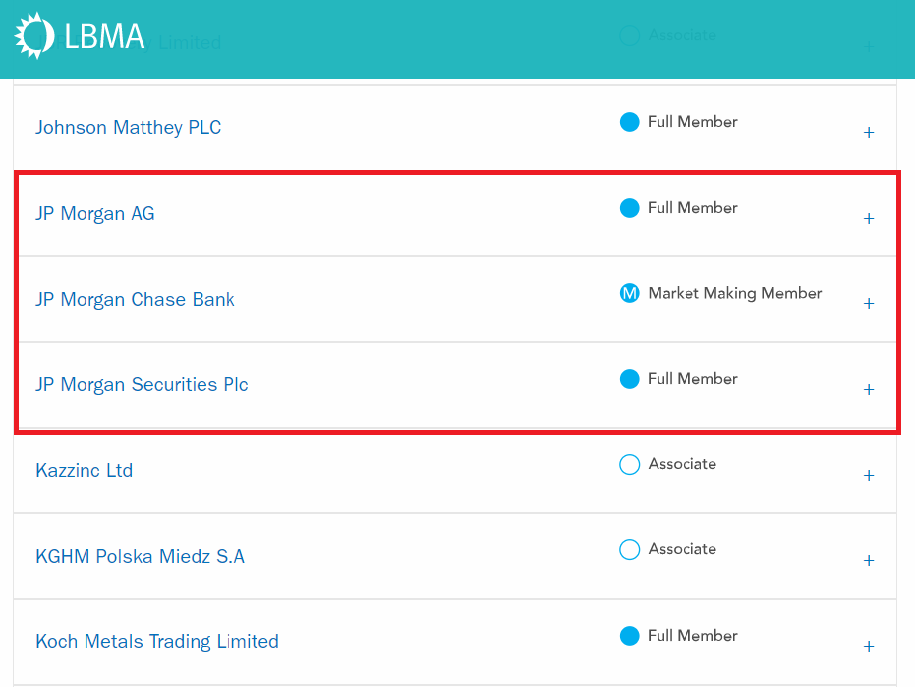Click KGHM Polska Miedz Associate circle icon

pos(629,549)
